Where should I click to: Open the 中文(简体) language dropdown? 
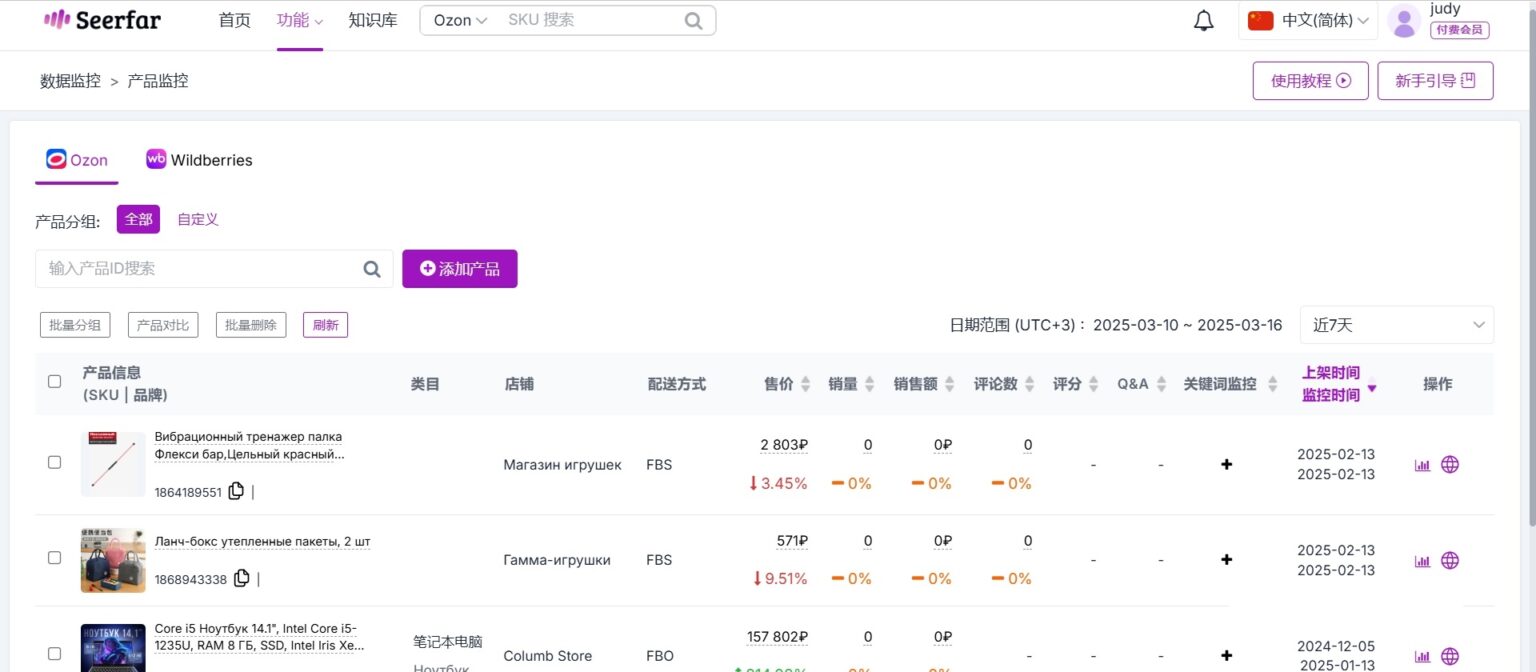[x=1308, y=19]
